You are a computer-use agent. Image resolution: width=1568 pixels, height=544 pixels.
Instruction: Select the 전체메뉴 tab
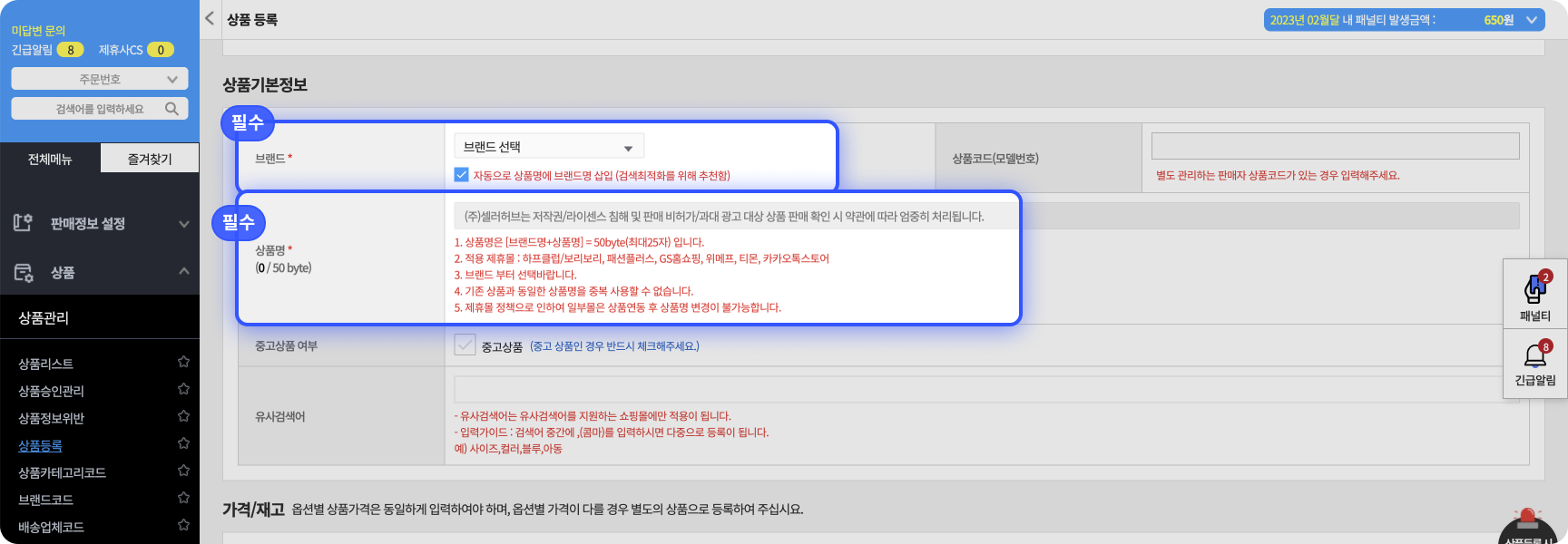pos(50,160)
